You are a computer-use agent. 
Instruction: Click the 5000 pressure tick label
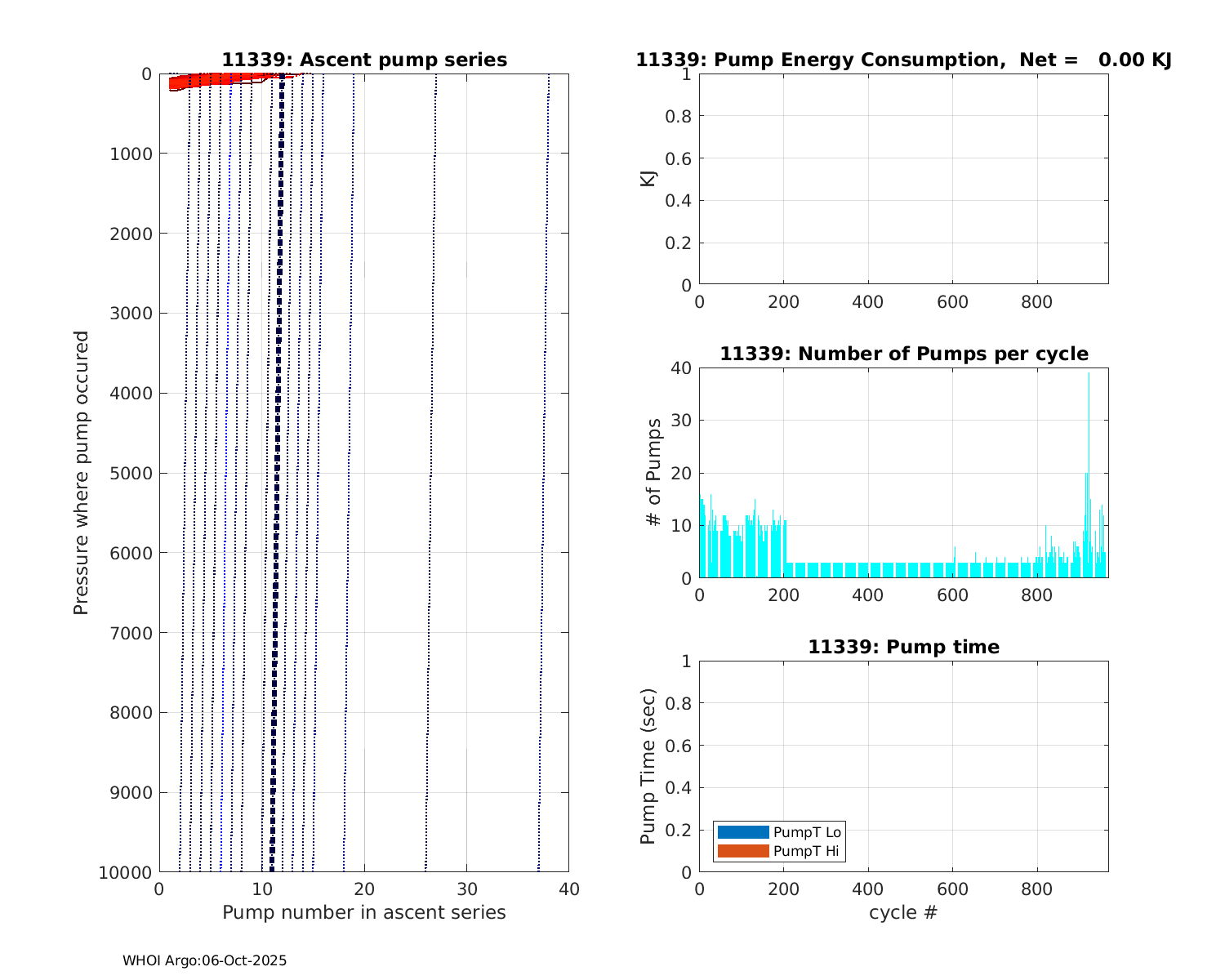[x=129, y=474]
